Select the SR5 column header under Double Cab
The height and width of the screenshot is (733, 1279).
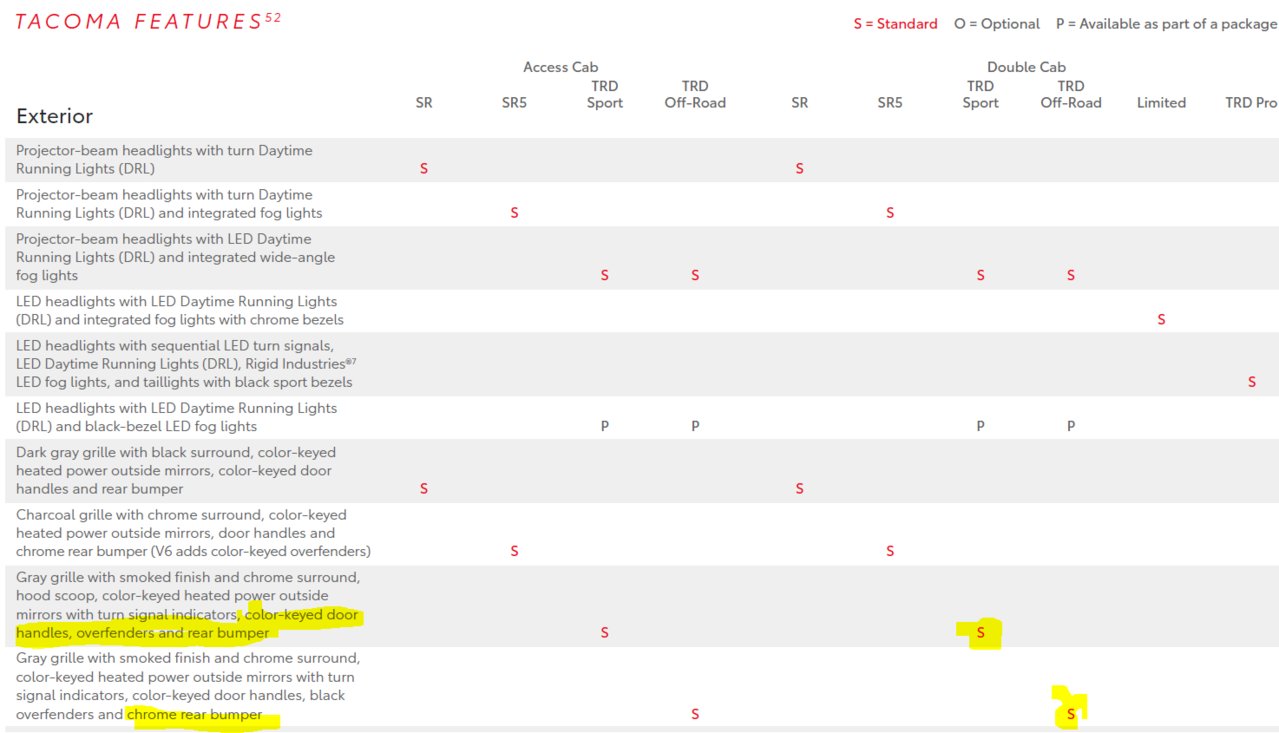click(x=890, y=103)
